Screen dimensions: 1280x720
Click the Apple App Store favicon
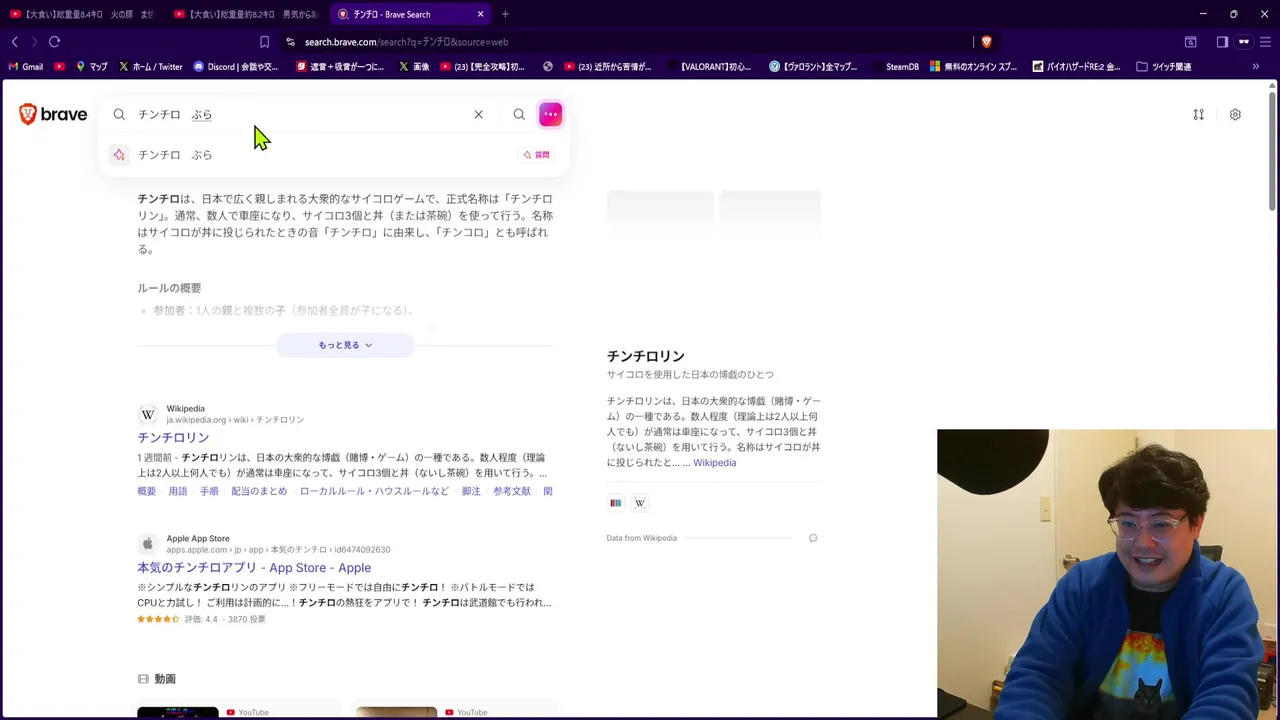148,544
